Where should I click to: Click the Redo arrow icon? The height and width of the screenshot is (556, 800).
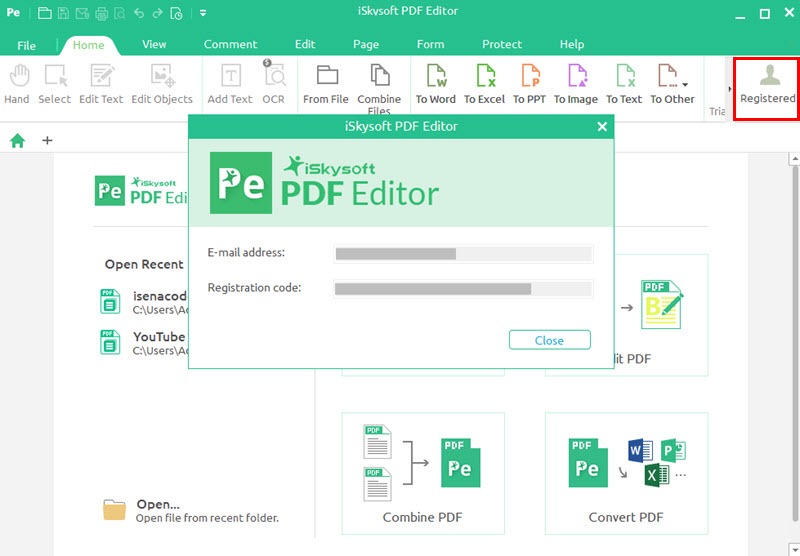tap(157, 14)
